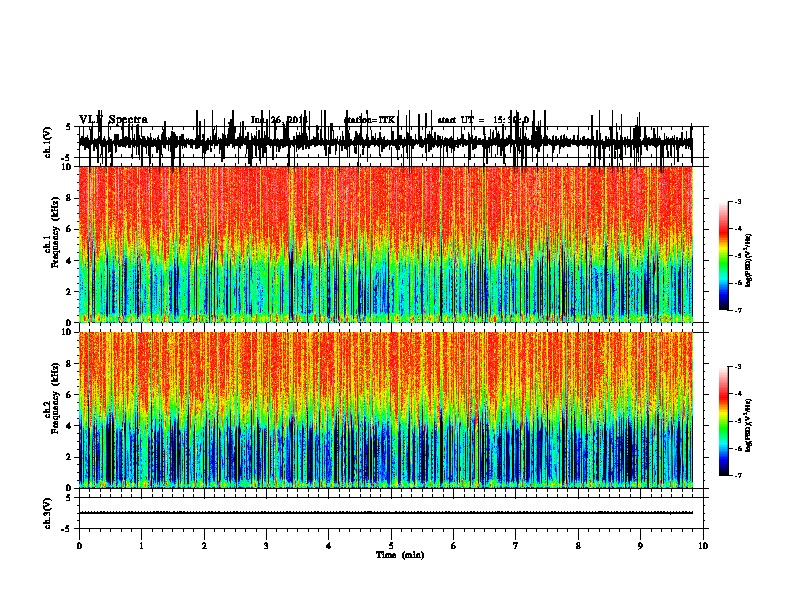
Task: Click the time-axis tick label '4'
Action: (x=328, y=546)
